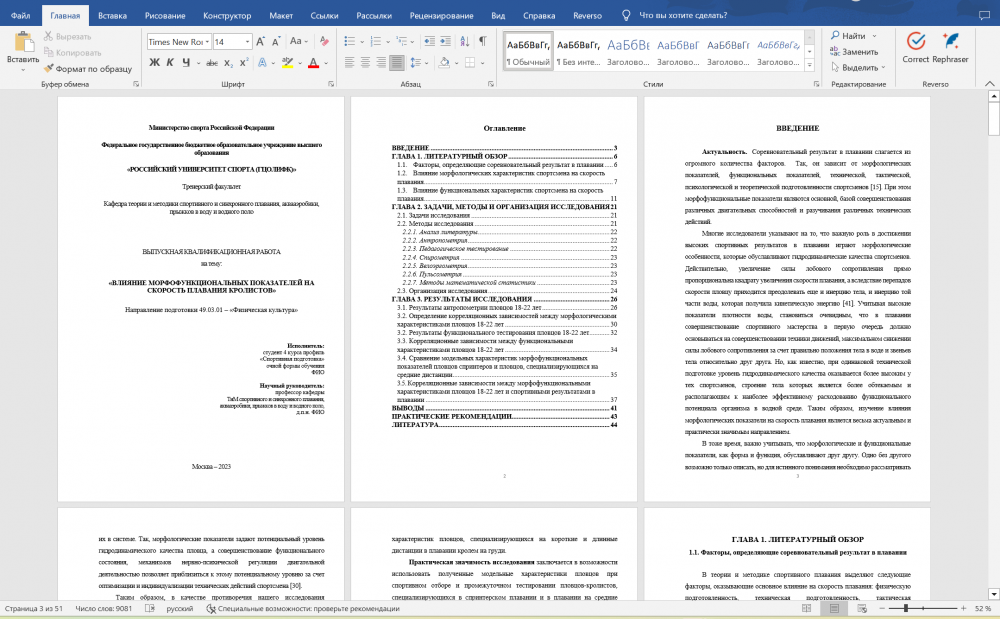Toggle the show paragraph marks (¶) button
1000x619 pixels.
click(483, 41)
